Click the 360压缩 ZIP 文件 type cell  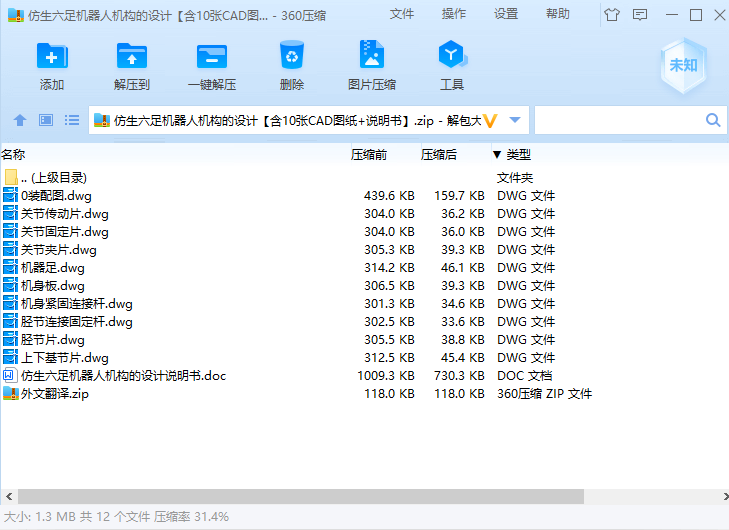pos(544,394)
